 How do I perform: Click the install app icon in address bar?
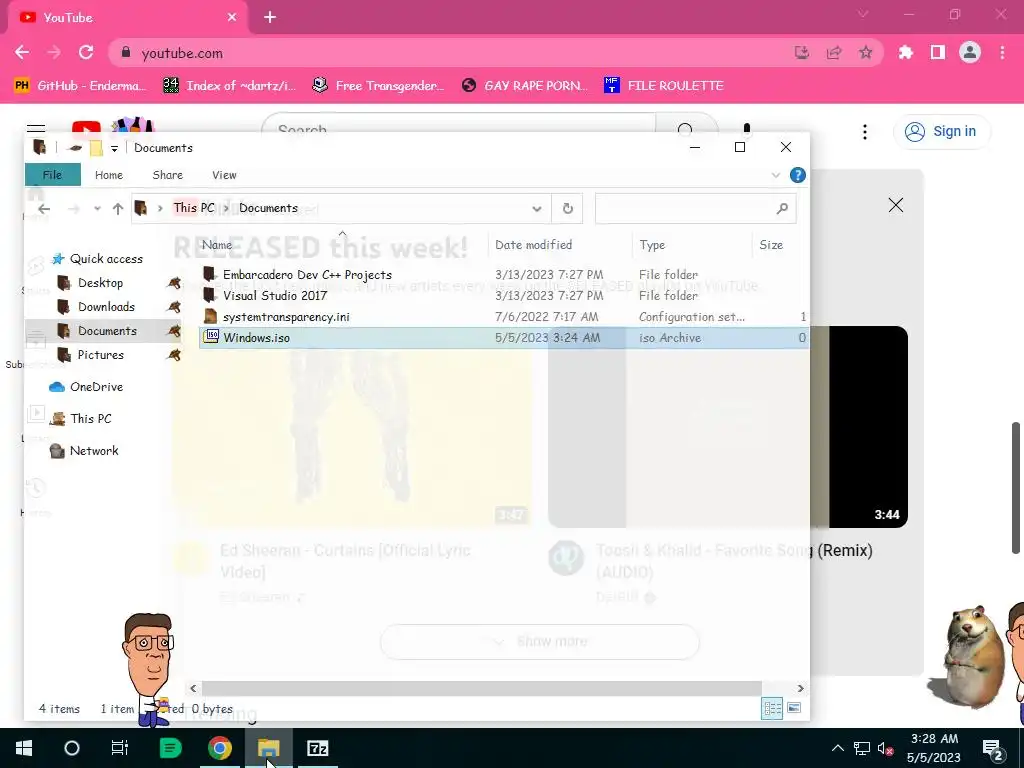click(802, 52)
